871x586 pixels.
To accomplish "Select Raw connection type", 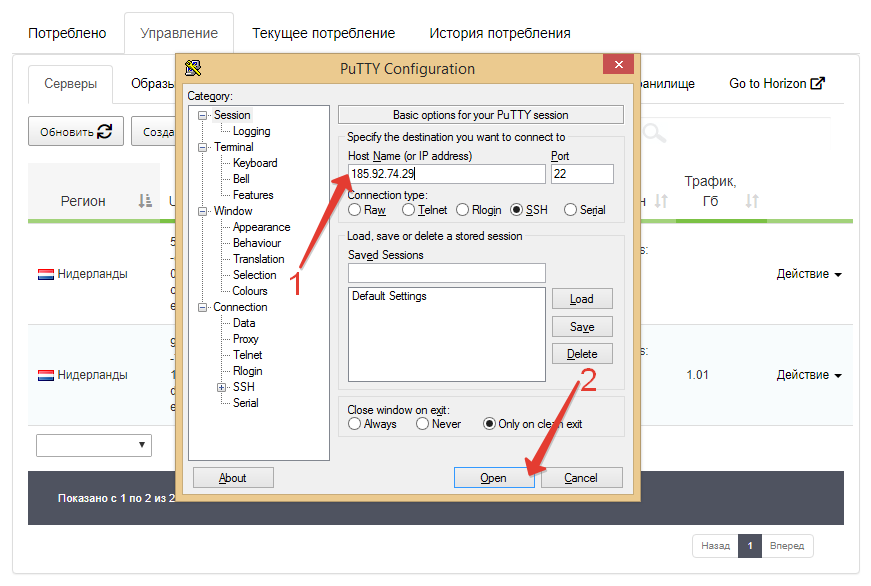I will tap(354, 210).
